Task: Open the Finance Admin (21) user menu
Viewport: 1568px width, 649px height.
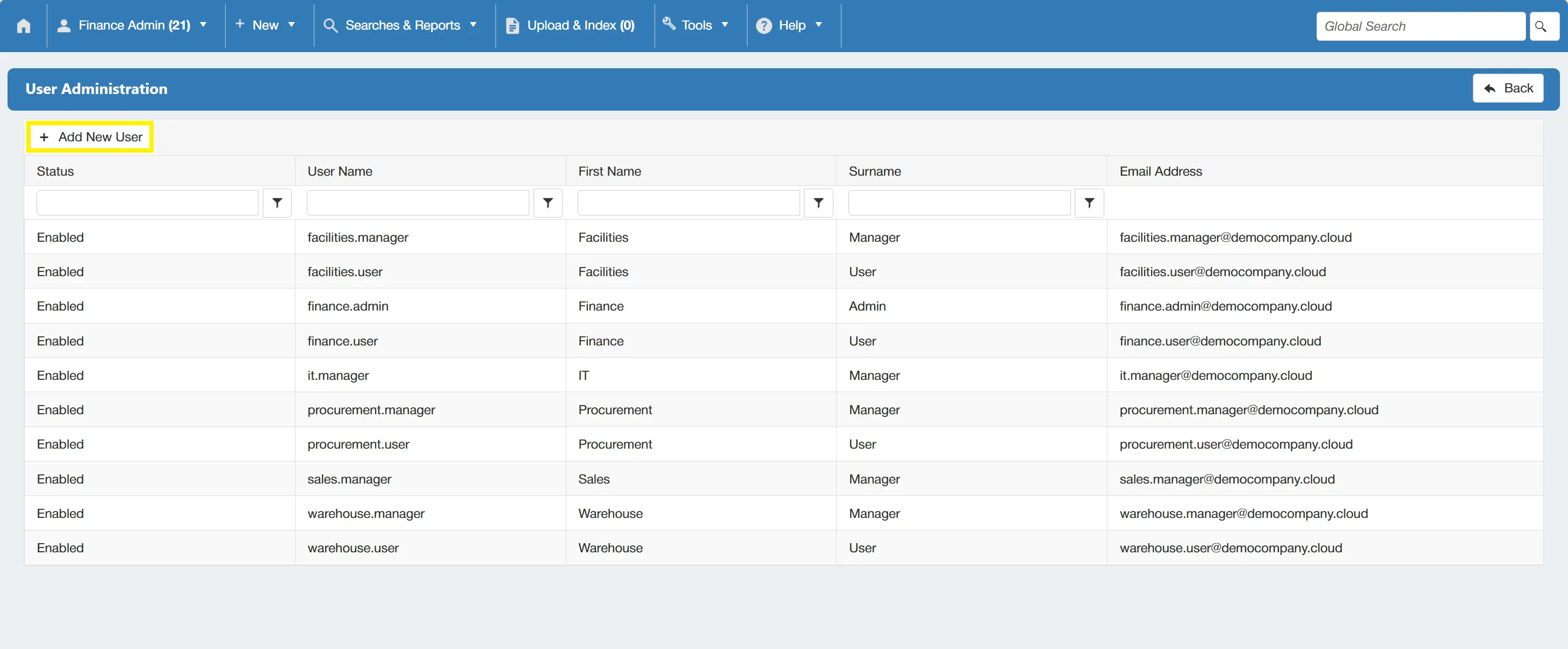Action: click(133, 26)
